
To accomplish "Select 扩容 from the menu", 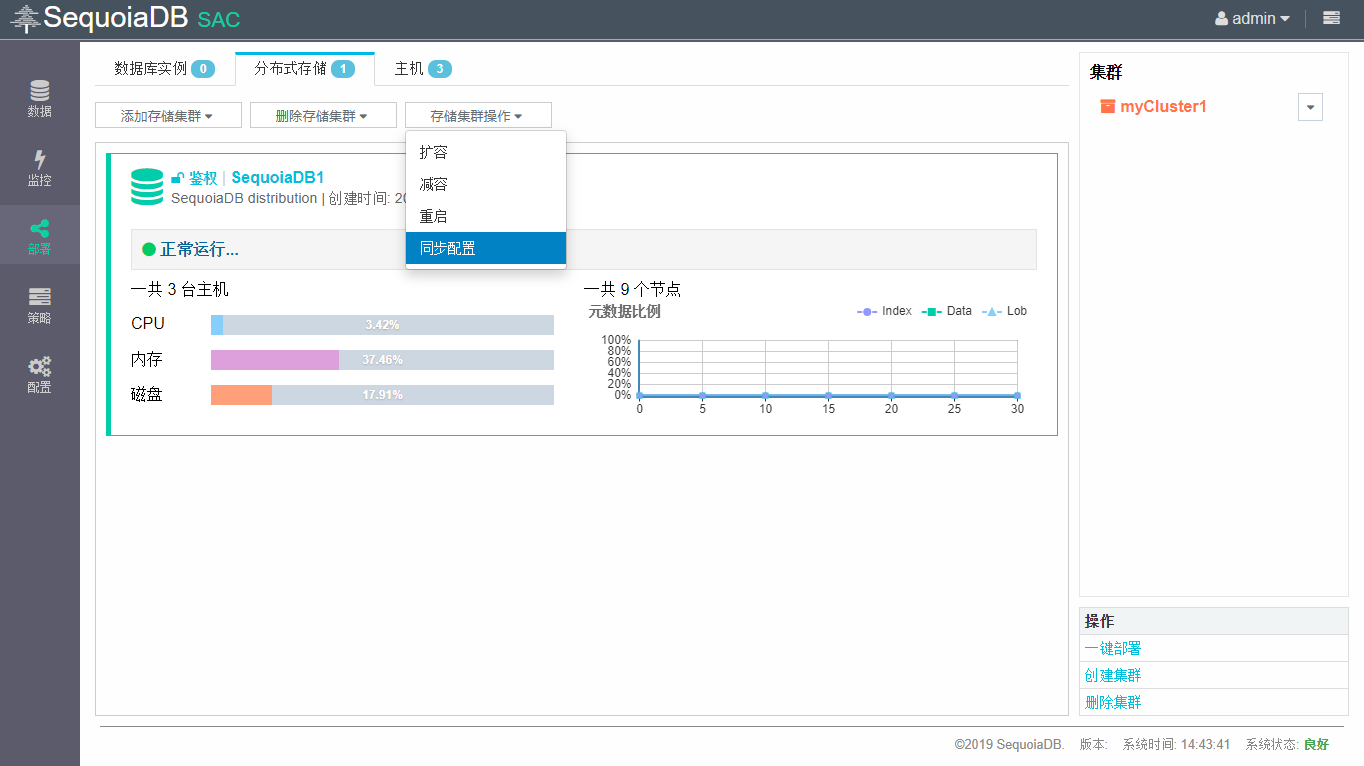I will (x=486, y=152).
